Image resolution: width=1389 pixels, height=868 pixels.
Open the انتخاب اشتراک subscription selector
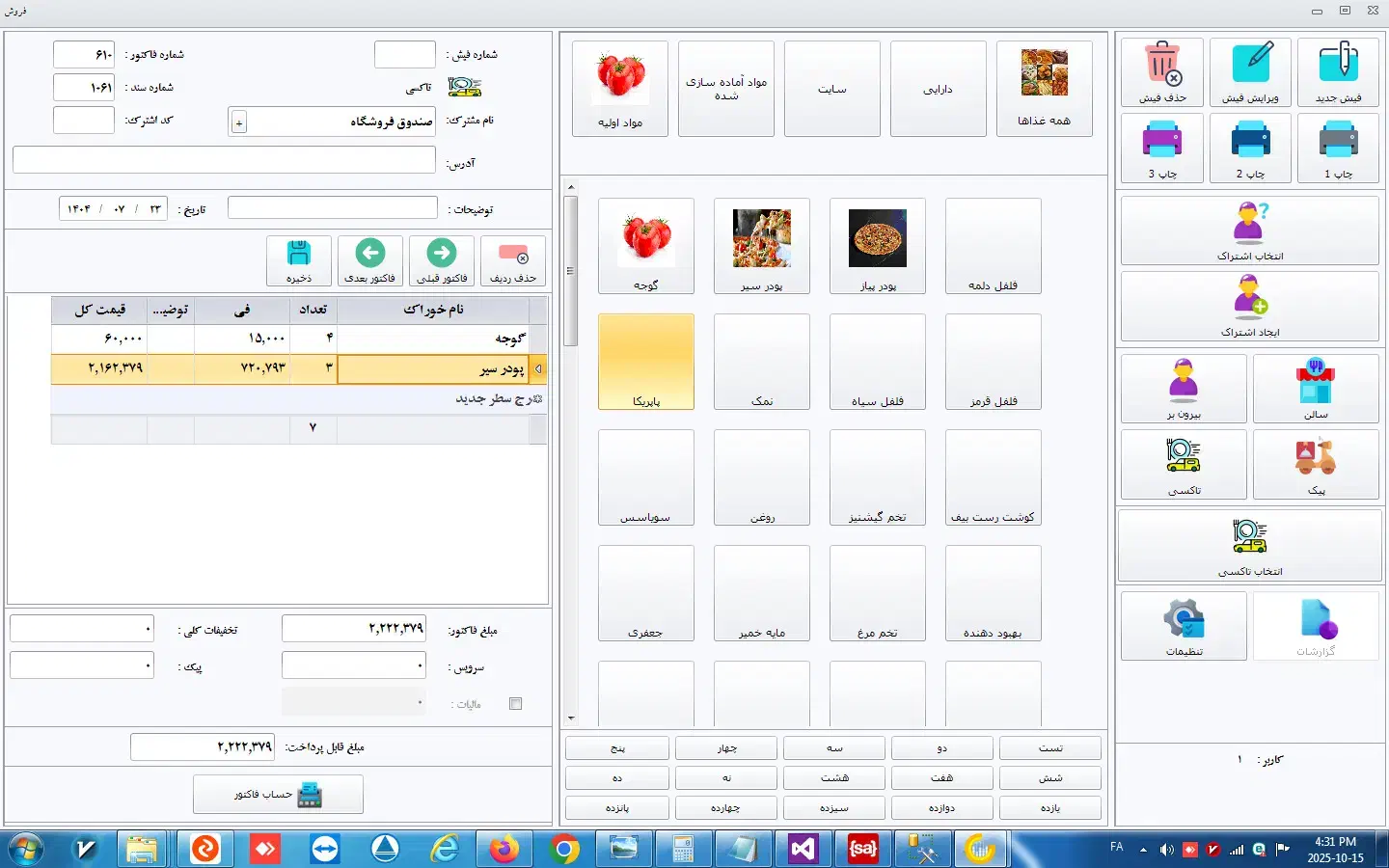(x=1248, y=230)
